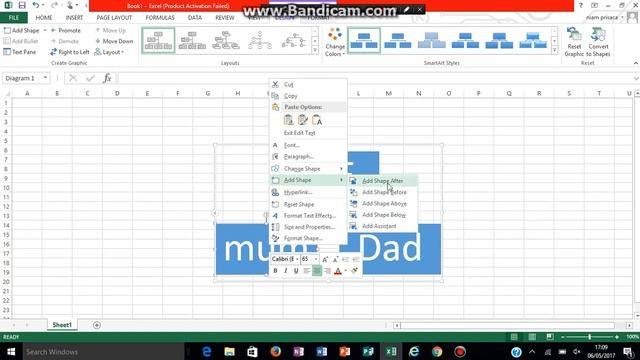Viewport: 640px width, 360px height.
Task: Click the Page Layout view icon in status bar
Action: pos(532,337)
